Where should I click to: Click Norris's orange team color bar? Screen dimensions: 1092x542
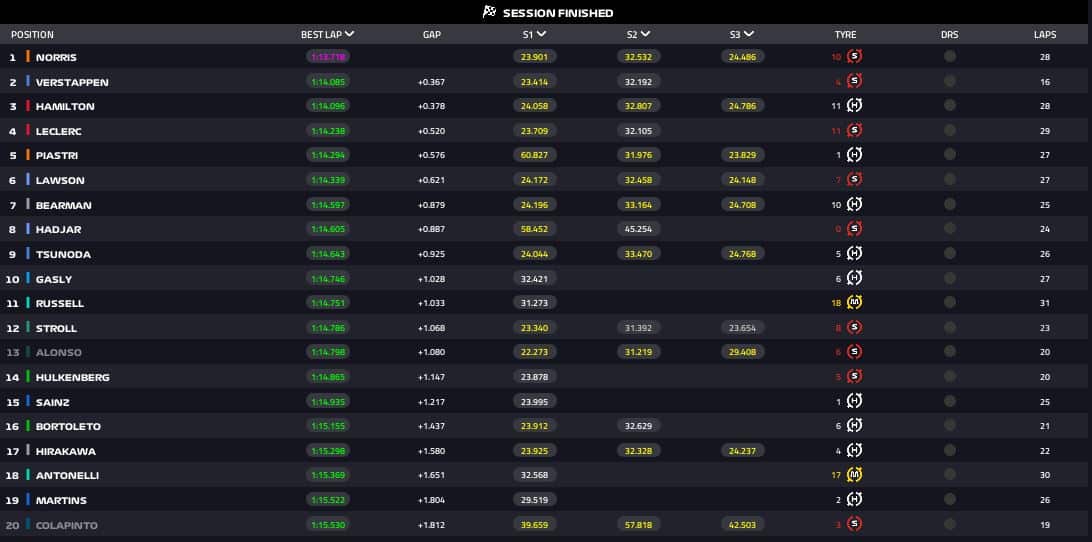(28, 56)
